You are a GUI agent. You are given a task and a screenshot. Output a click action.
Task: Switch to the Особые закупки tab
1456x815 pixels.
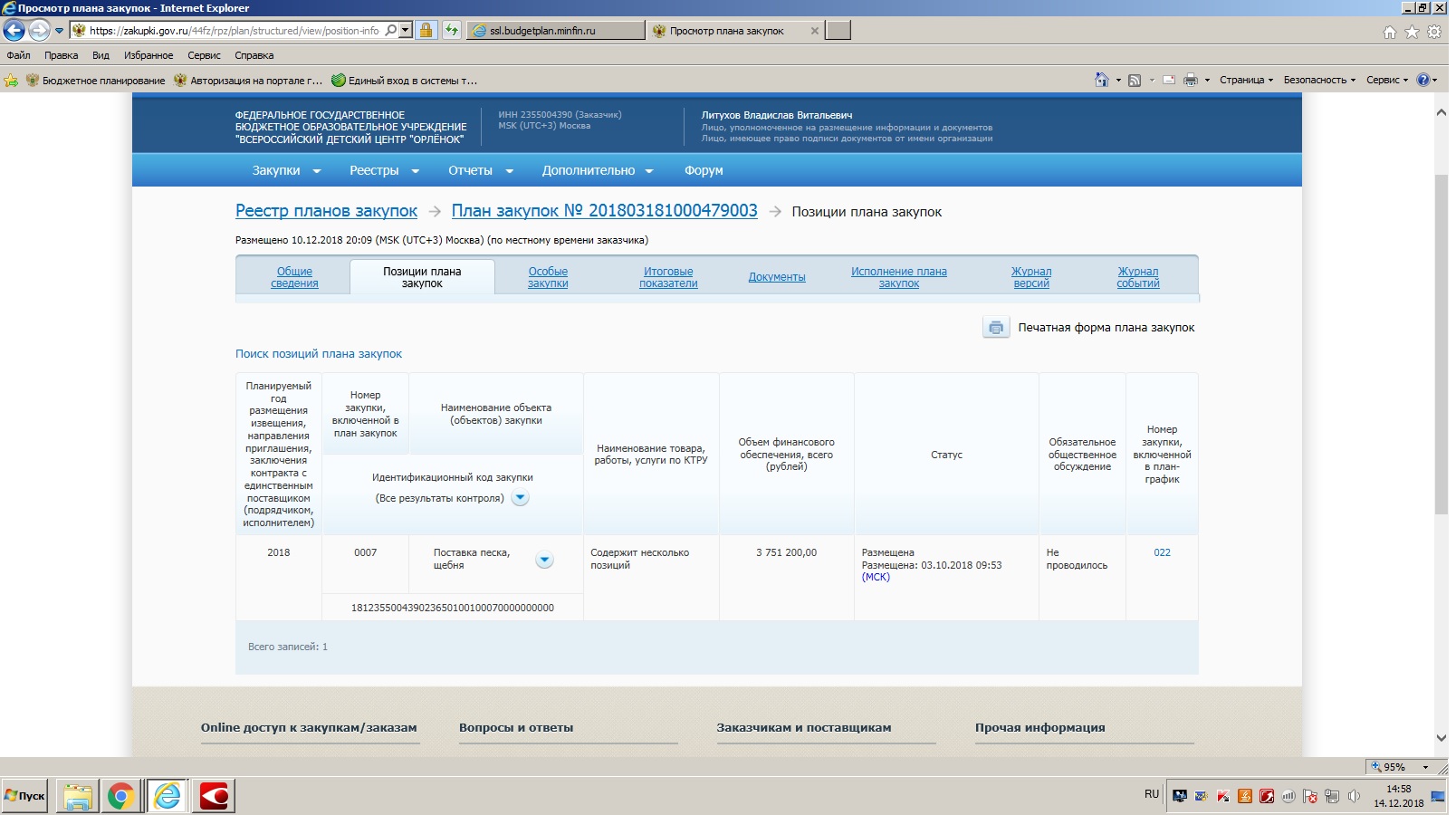548,277
